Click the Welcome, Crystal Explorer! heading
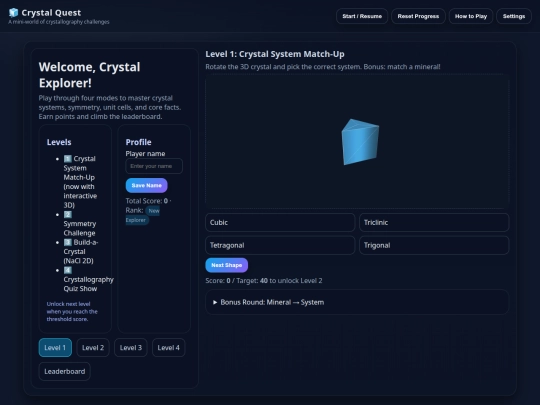 [x=90, y=75]
